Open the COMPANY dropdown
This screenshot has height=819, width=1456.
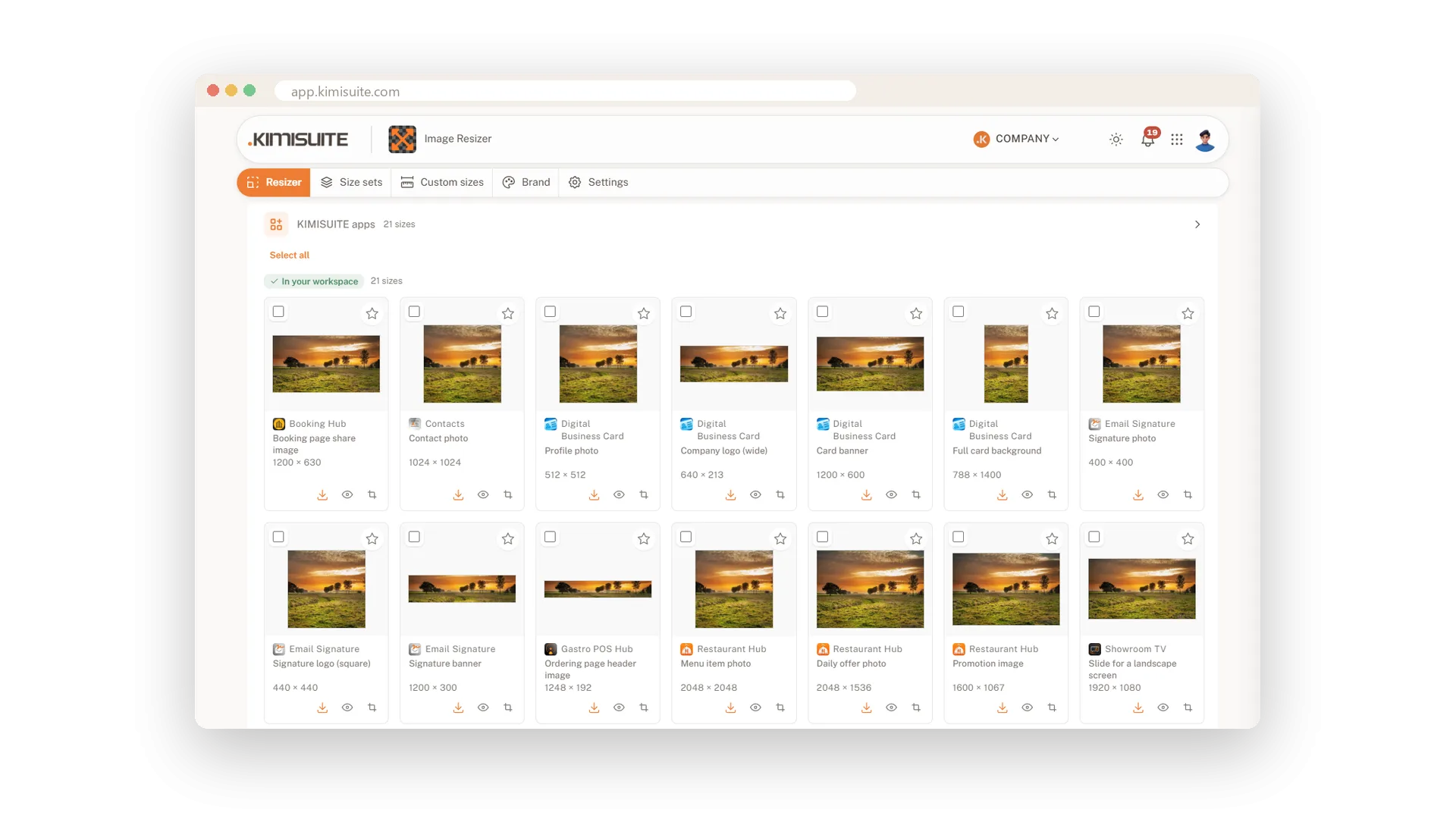coord(1016,139)
